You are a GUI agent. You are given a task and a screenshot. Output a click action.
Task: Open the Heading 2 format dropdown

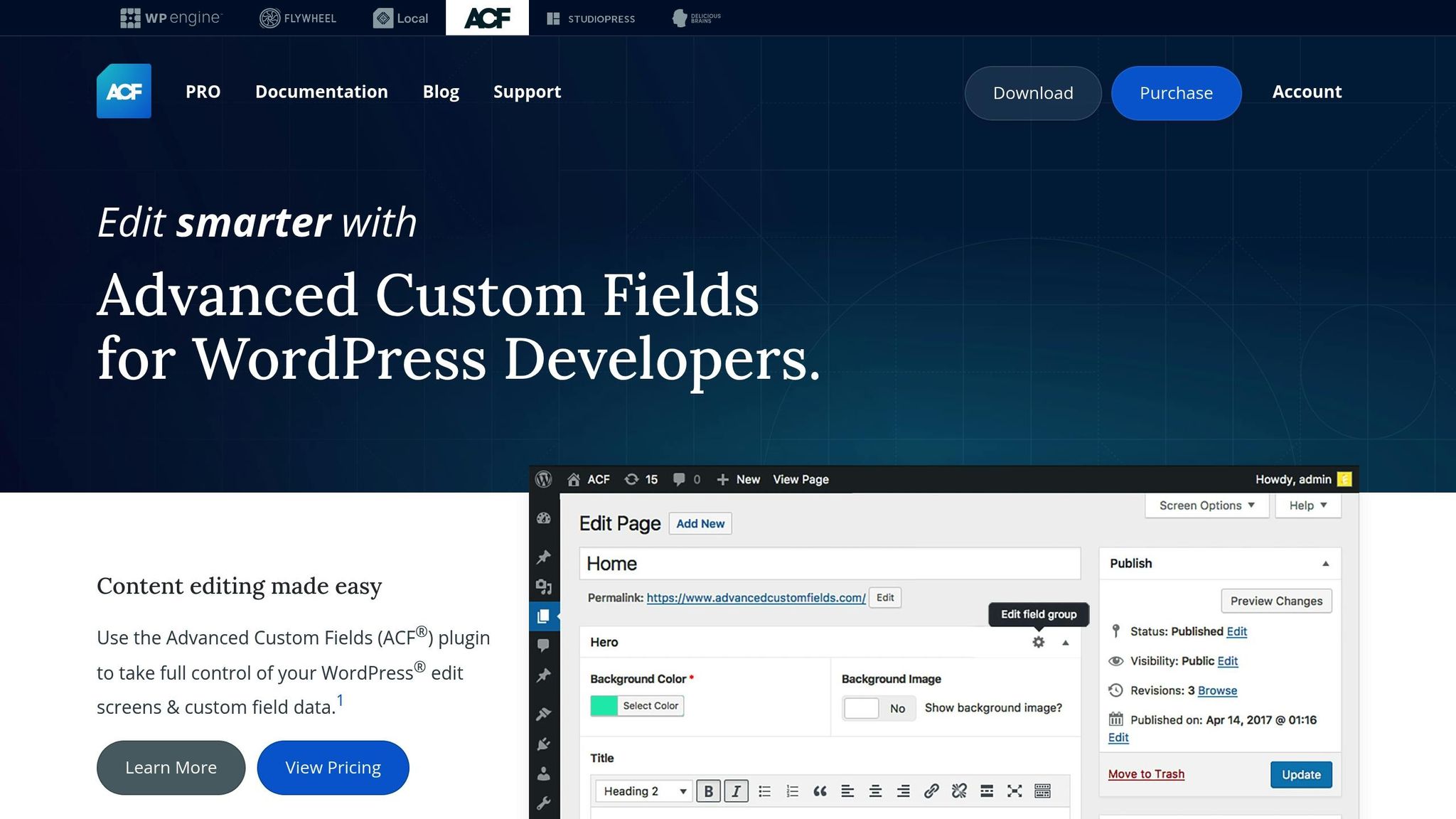pyautogui.click(x=643, y=791)
